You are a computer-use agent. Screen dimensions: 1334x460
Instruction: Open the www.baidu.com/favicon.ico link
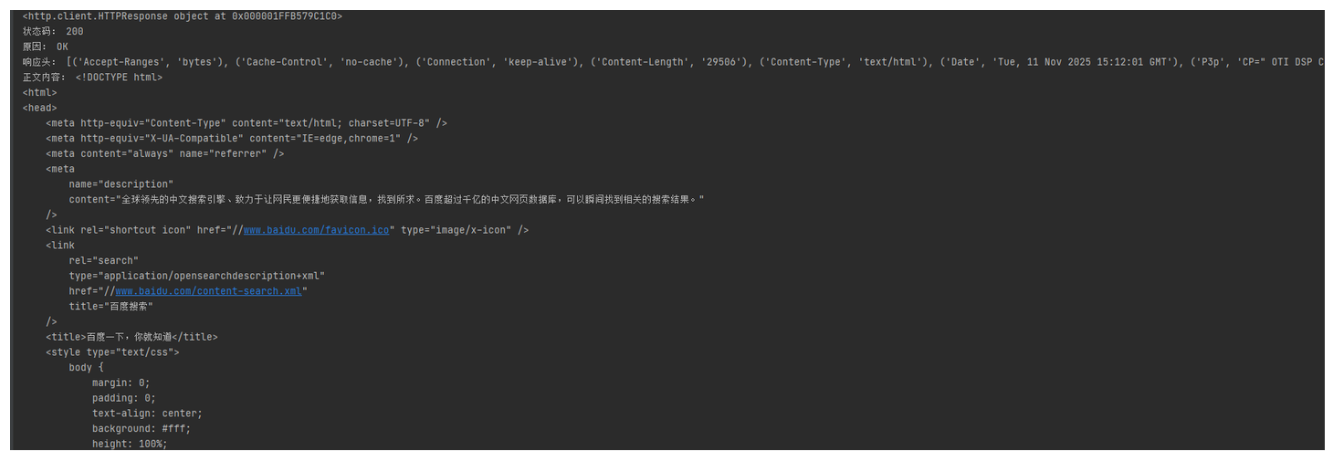click(316, 230)
